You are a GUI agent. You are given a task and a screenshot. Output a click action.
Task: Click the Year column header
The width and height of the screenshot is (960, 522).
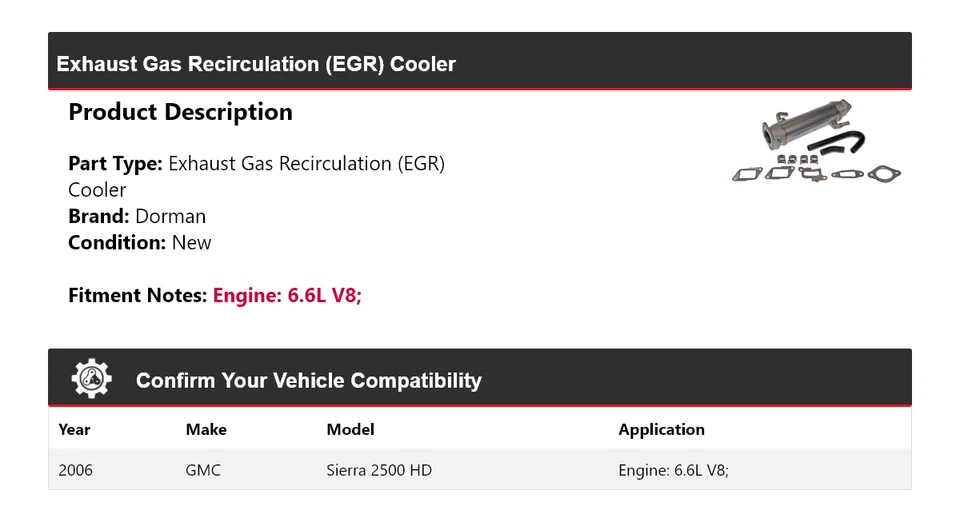[x=74, y=430]
